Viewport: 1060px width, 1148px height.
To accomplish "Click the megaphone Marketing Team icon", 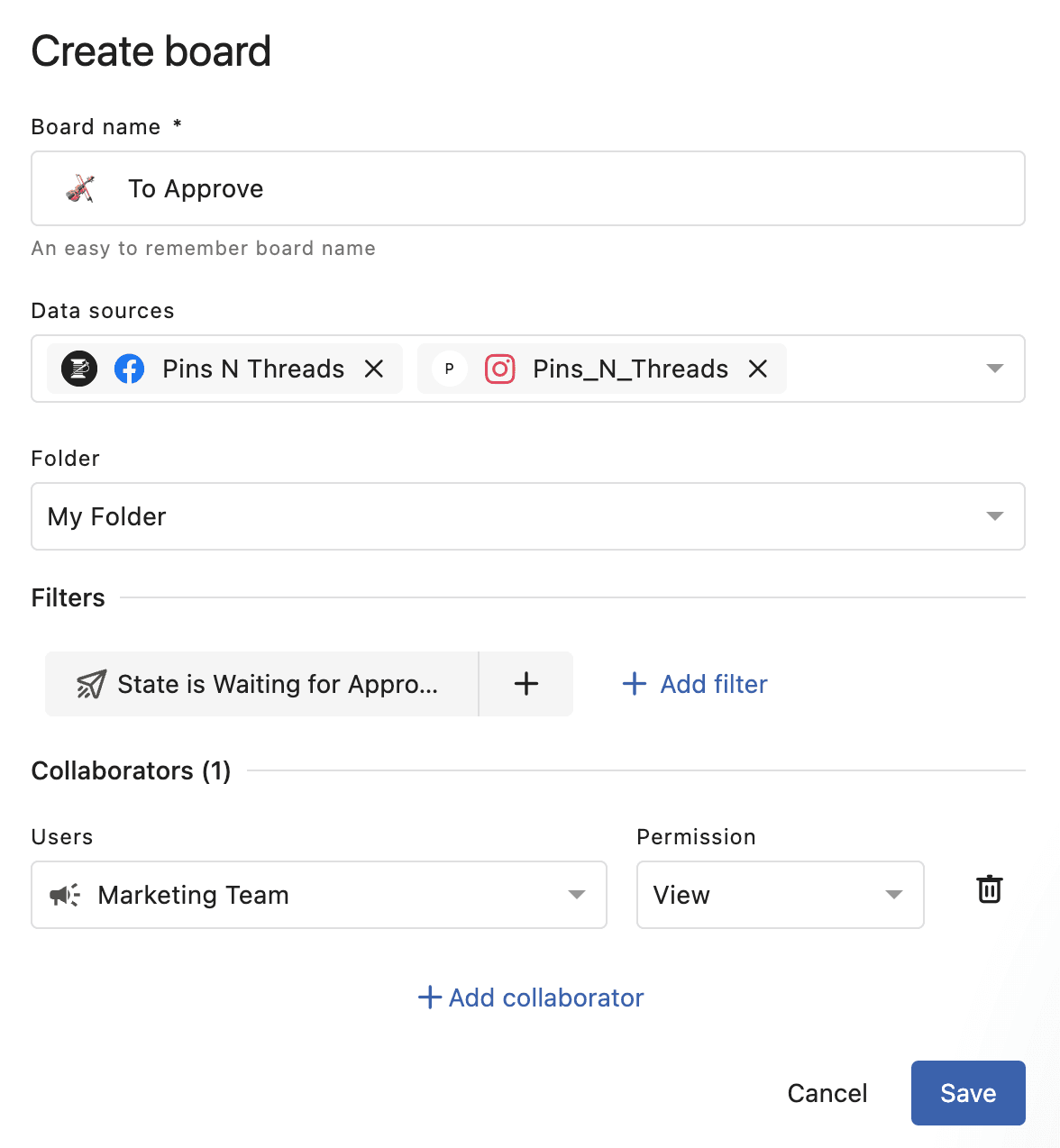I will coord(65,895).
